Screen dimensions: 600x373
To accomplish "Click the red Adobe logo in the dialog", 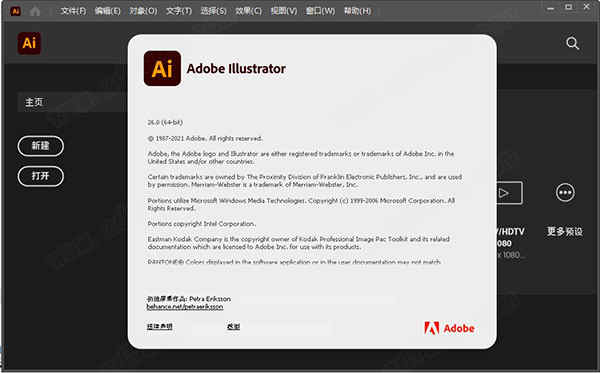I will [449, 328].
